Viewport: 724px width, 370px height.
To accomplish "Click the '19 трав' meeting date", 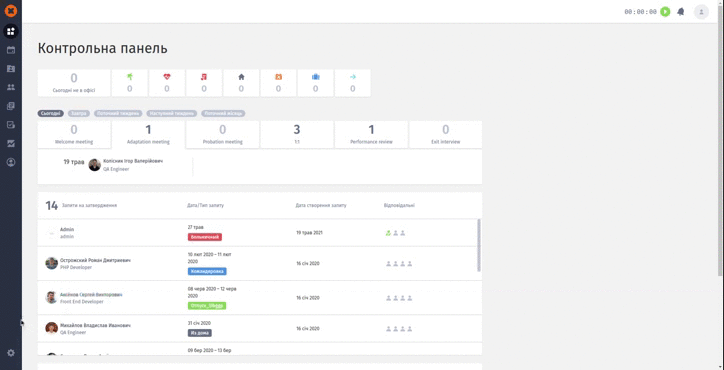I will click(x=74, y=162).
